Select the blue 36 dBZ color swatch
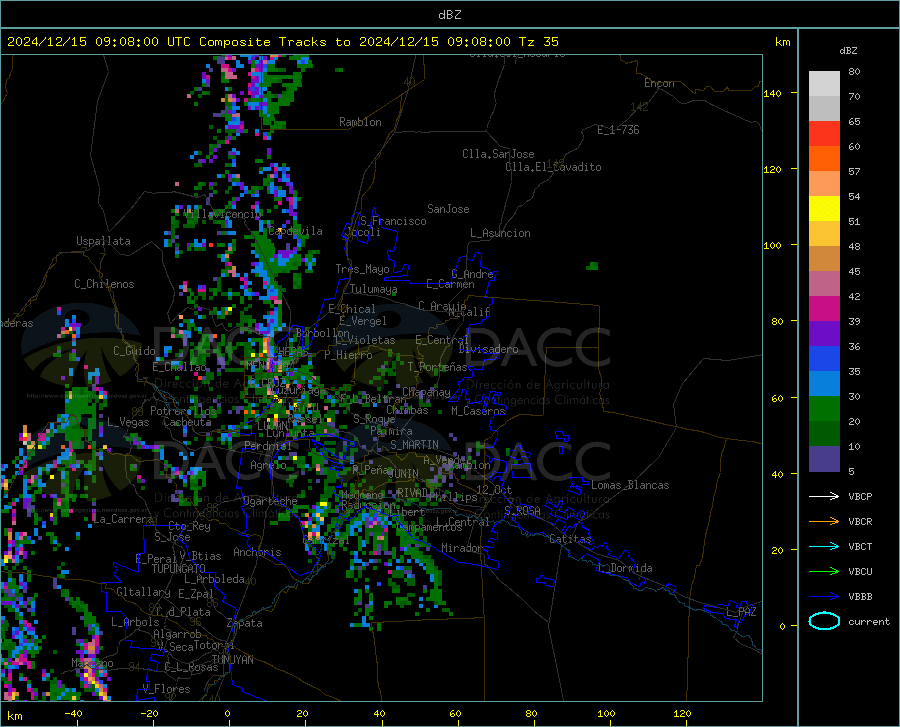Screen dimensions: 900x727 [x=824, y=359]
